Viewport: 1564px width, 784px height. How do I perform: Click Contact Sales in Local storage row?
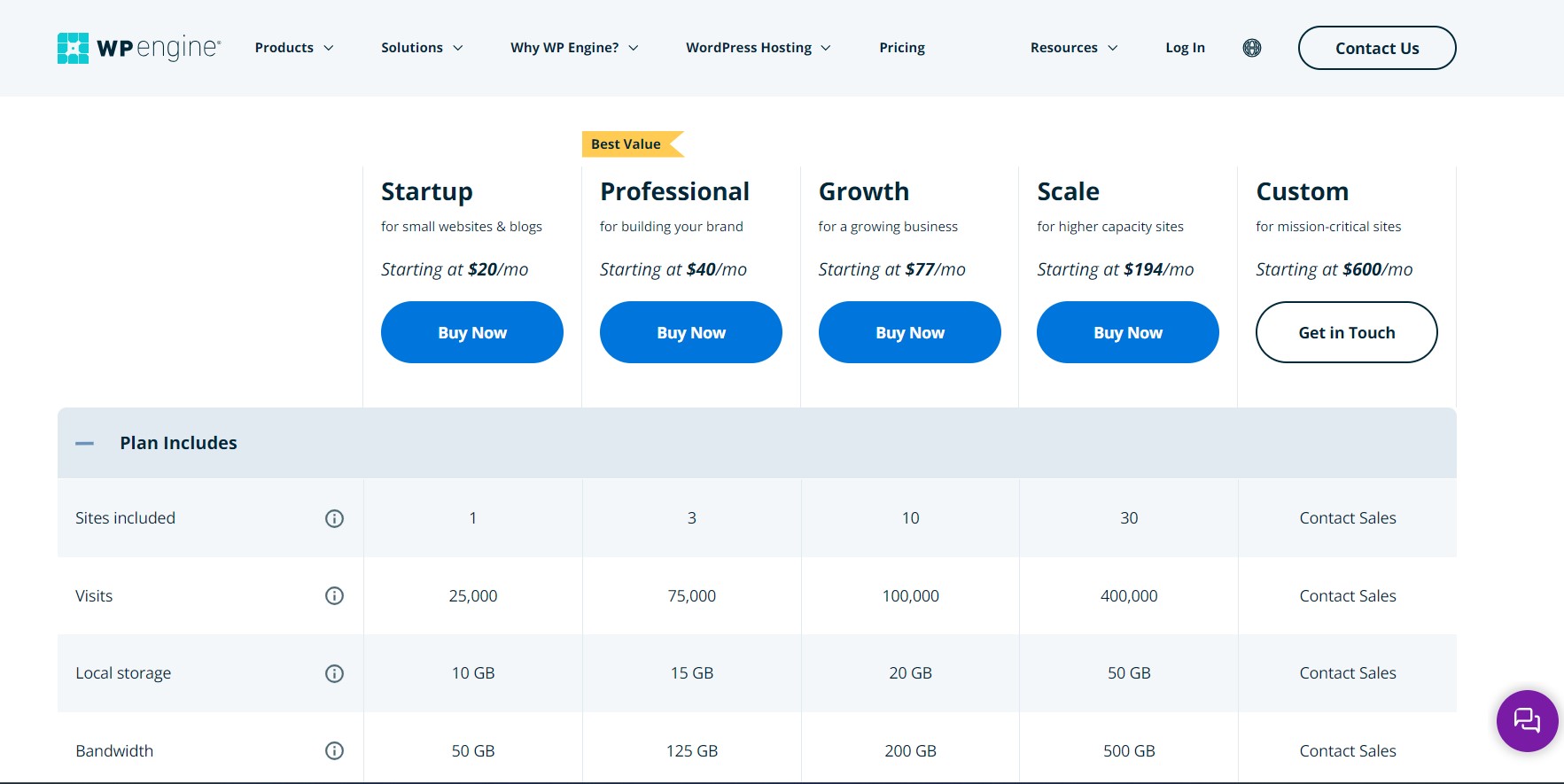coord(1348,673)
